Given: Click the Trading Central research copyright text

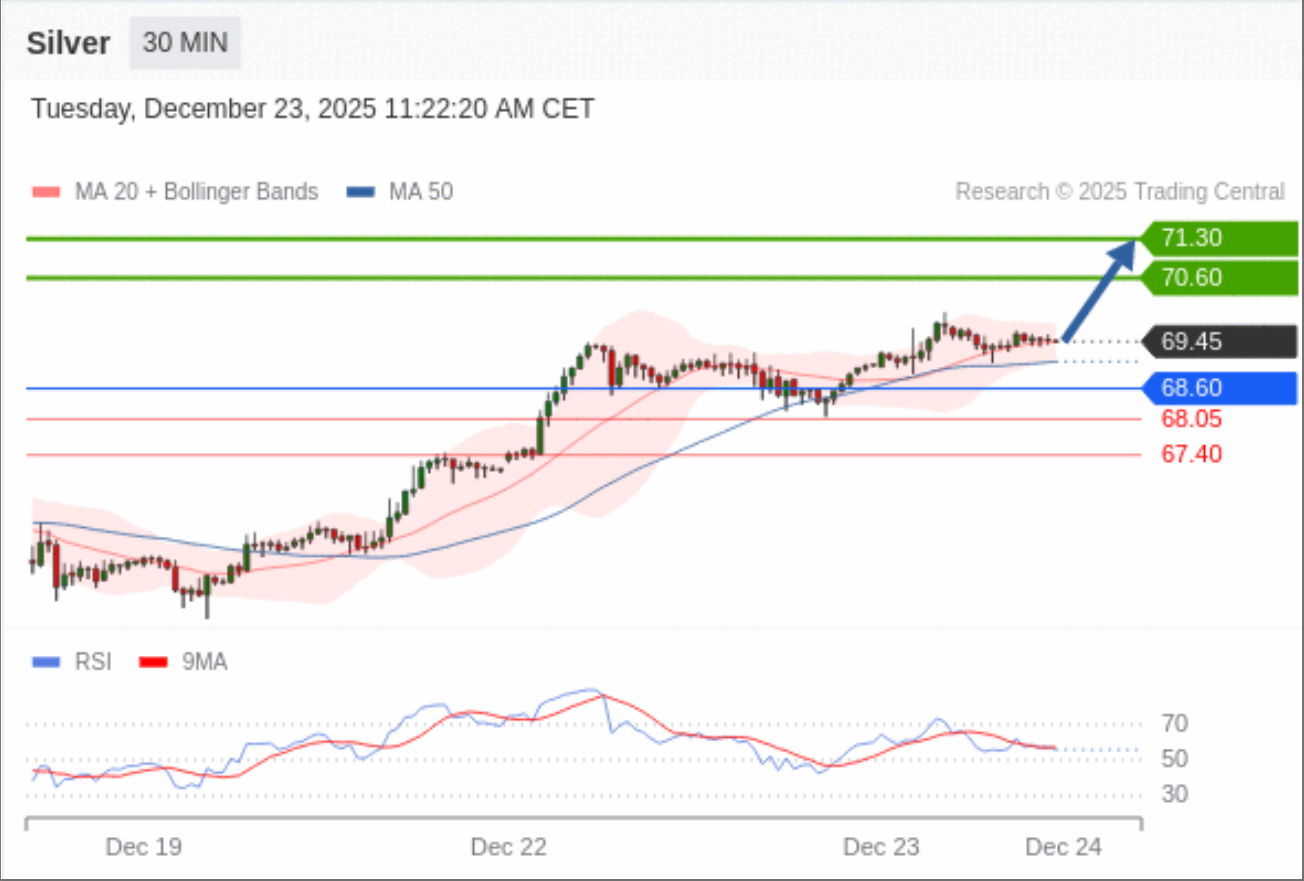Looking at the screenshot, I should (1119, 192).
